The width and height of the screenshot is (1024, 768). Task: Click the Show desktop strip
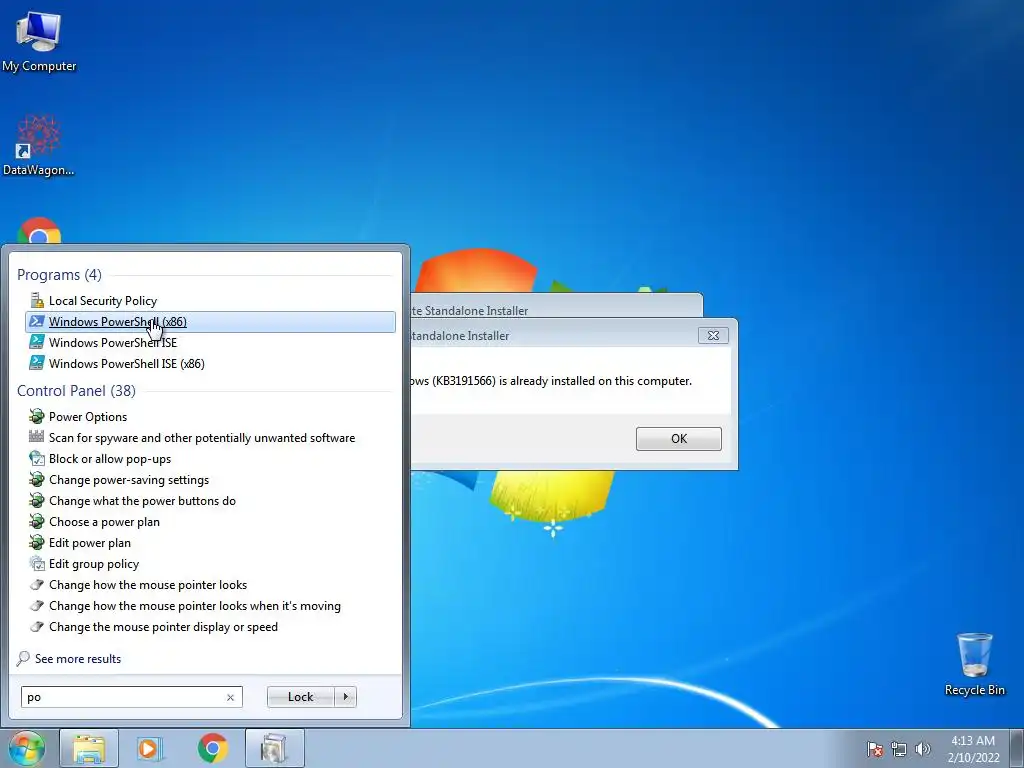pos(1017,748)
